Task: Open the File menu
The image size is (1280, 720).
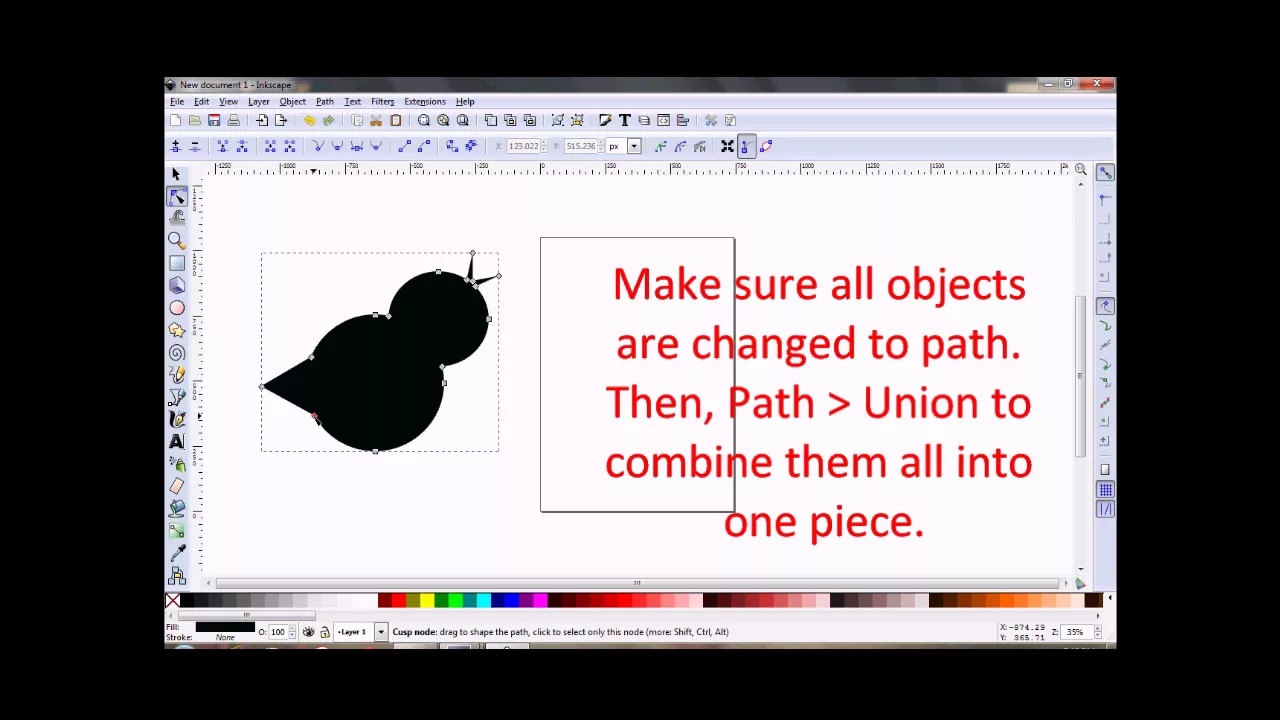Action: 177,101
